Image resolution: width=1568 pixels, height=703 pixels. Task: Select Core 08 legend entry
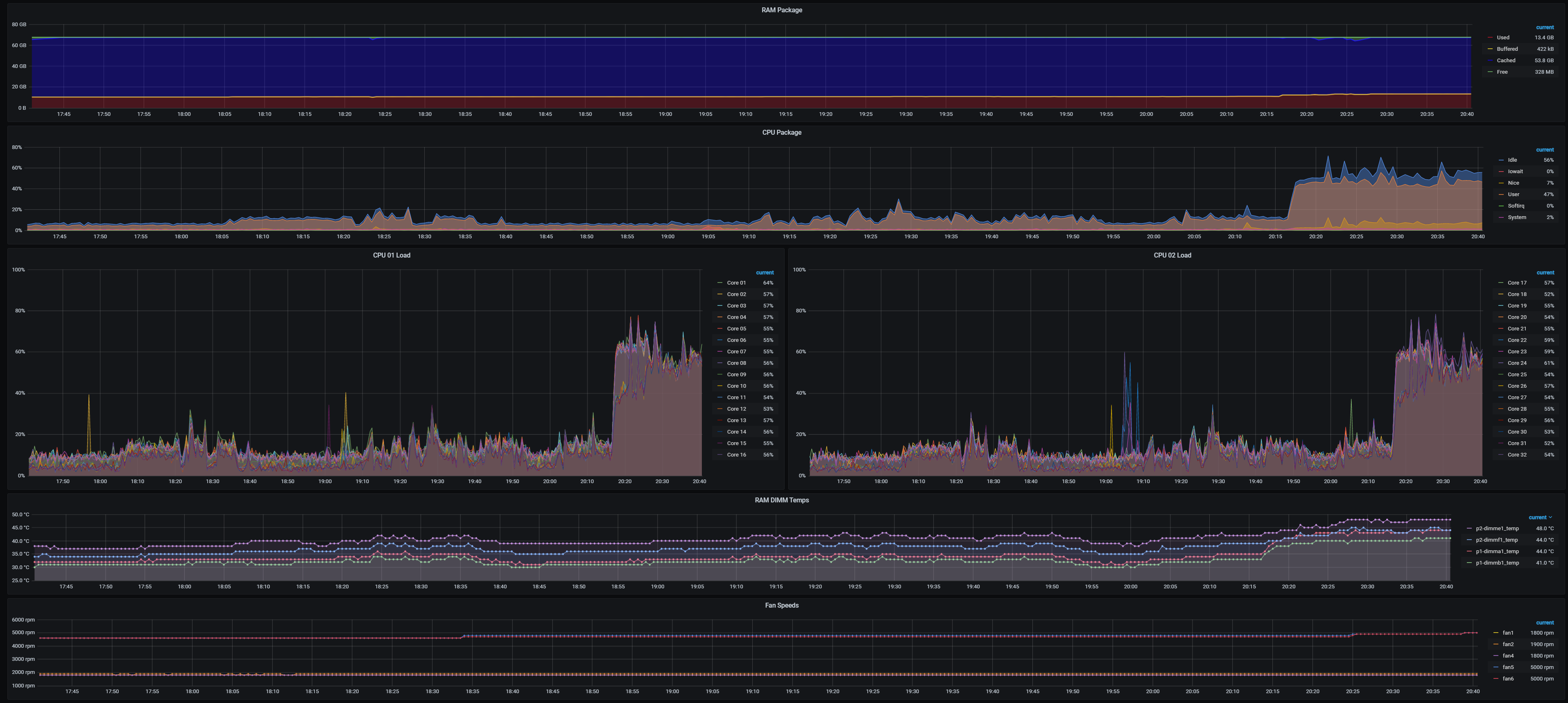click(x=736, y=363)
